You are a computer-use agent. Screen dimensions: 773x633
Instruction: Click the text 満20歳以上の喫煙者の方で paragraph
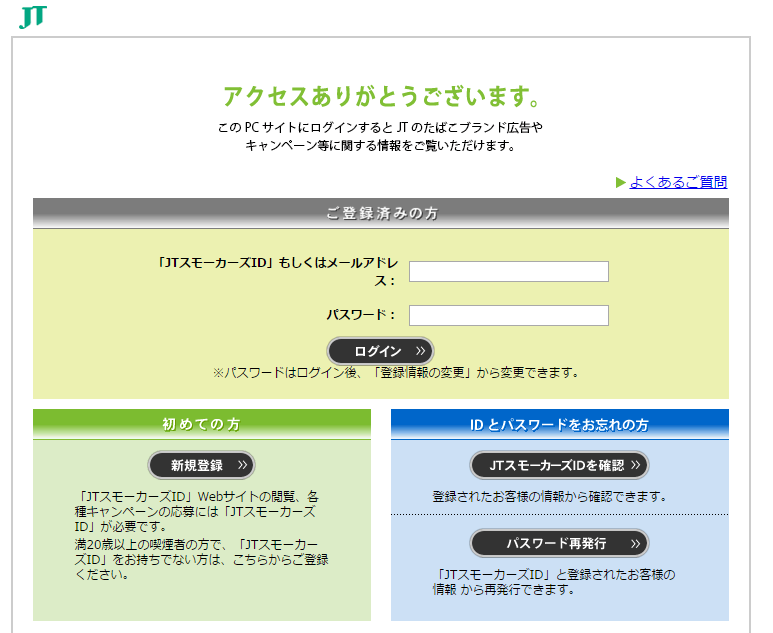click(x=201, y=560)
